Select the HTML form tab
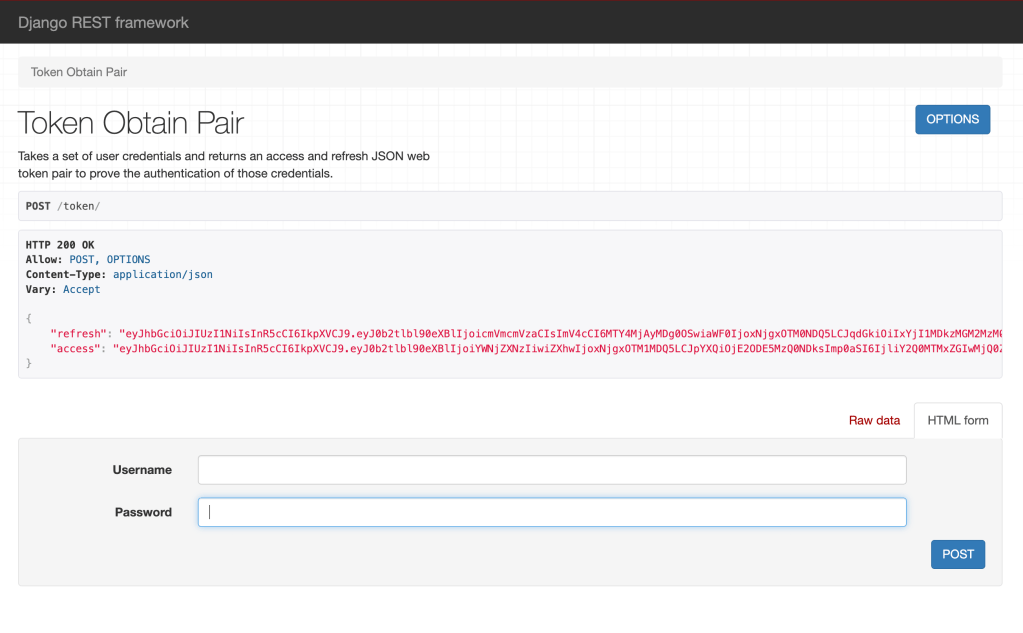 pos(957,420)
